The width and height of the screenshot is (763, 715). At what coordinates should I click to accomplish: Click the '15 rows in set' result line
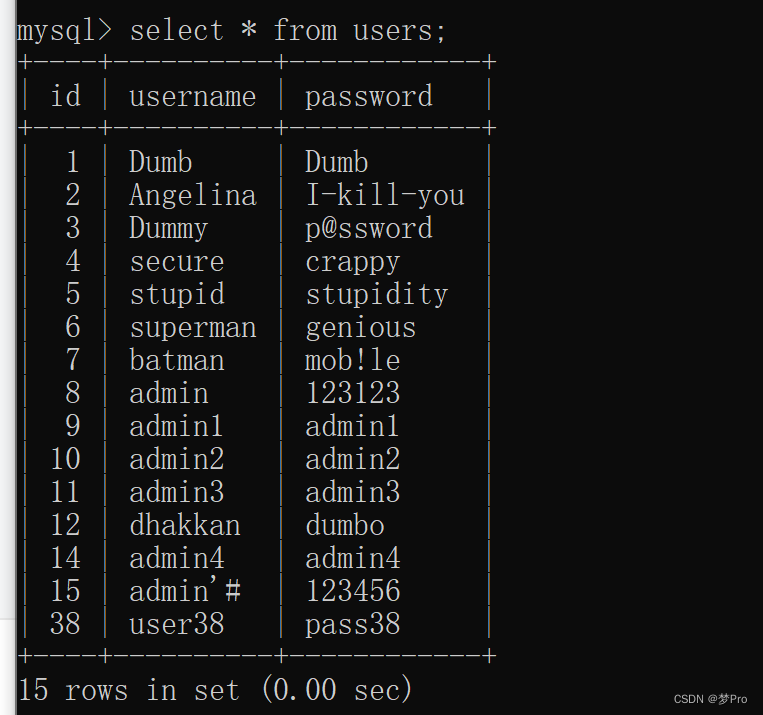point(215,689)
